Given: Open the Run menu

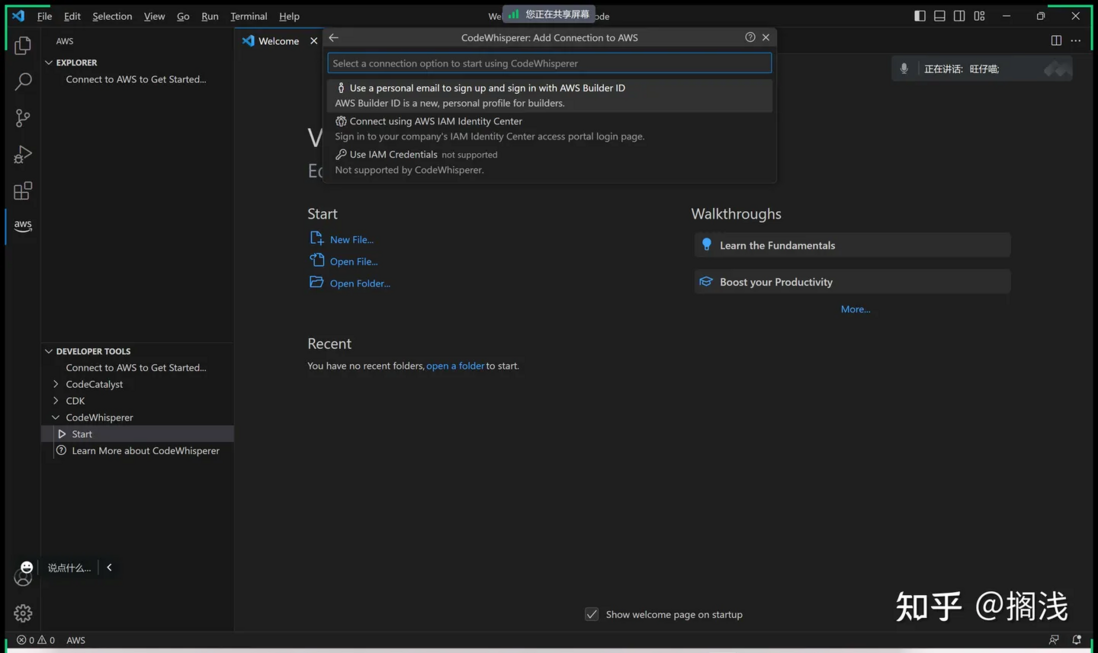Looking at the screenshot, I should 209,16.
